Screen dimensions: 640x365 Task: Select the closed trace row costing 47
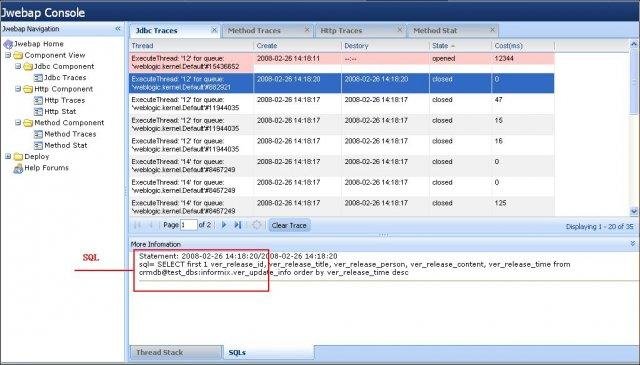tap(342, 104)
